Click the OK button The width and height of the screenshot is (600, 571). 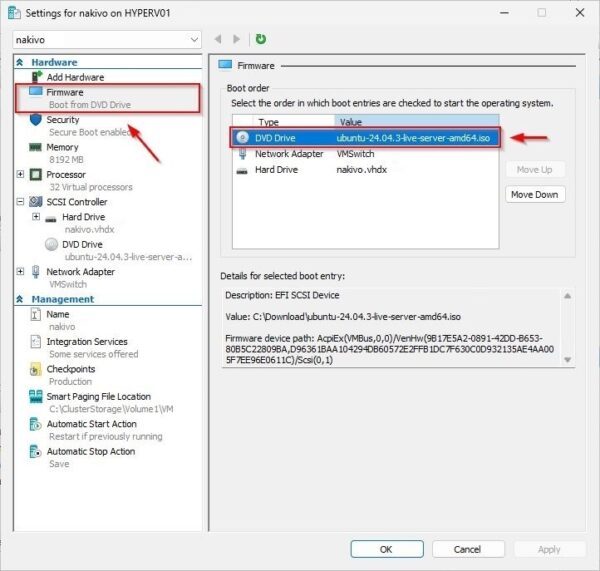coord(386,549)
